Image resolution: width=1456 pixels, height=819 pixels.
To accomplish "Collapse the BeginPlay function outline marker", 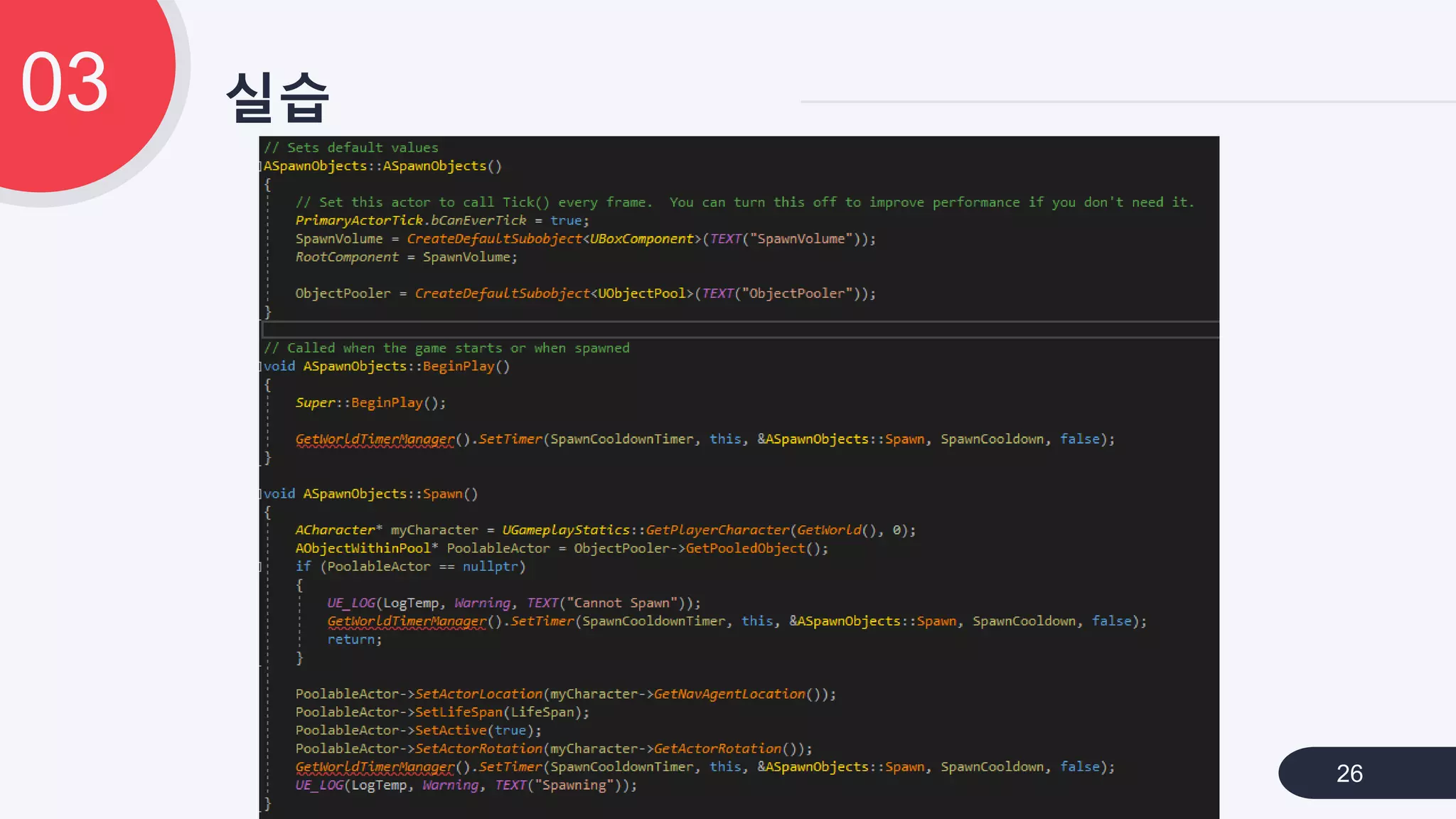I will 261,367.
